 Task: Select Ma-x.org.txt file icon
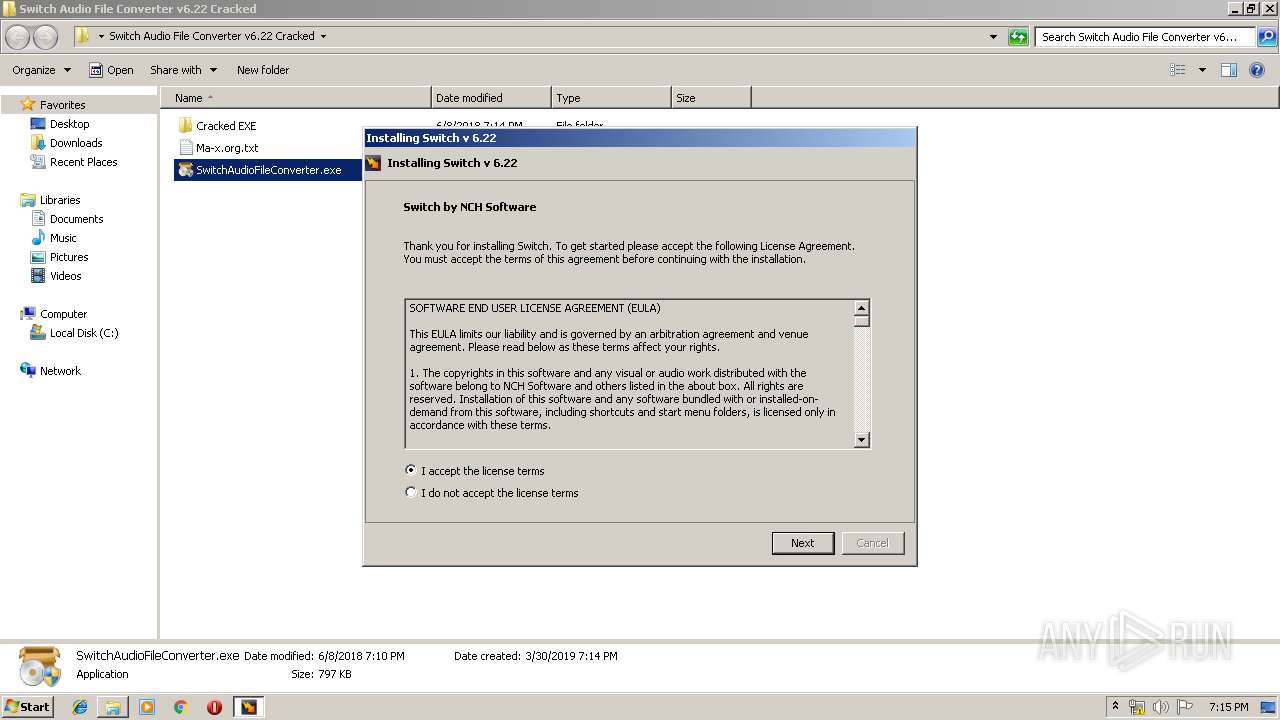tap(185, 147)
